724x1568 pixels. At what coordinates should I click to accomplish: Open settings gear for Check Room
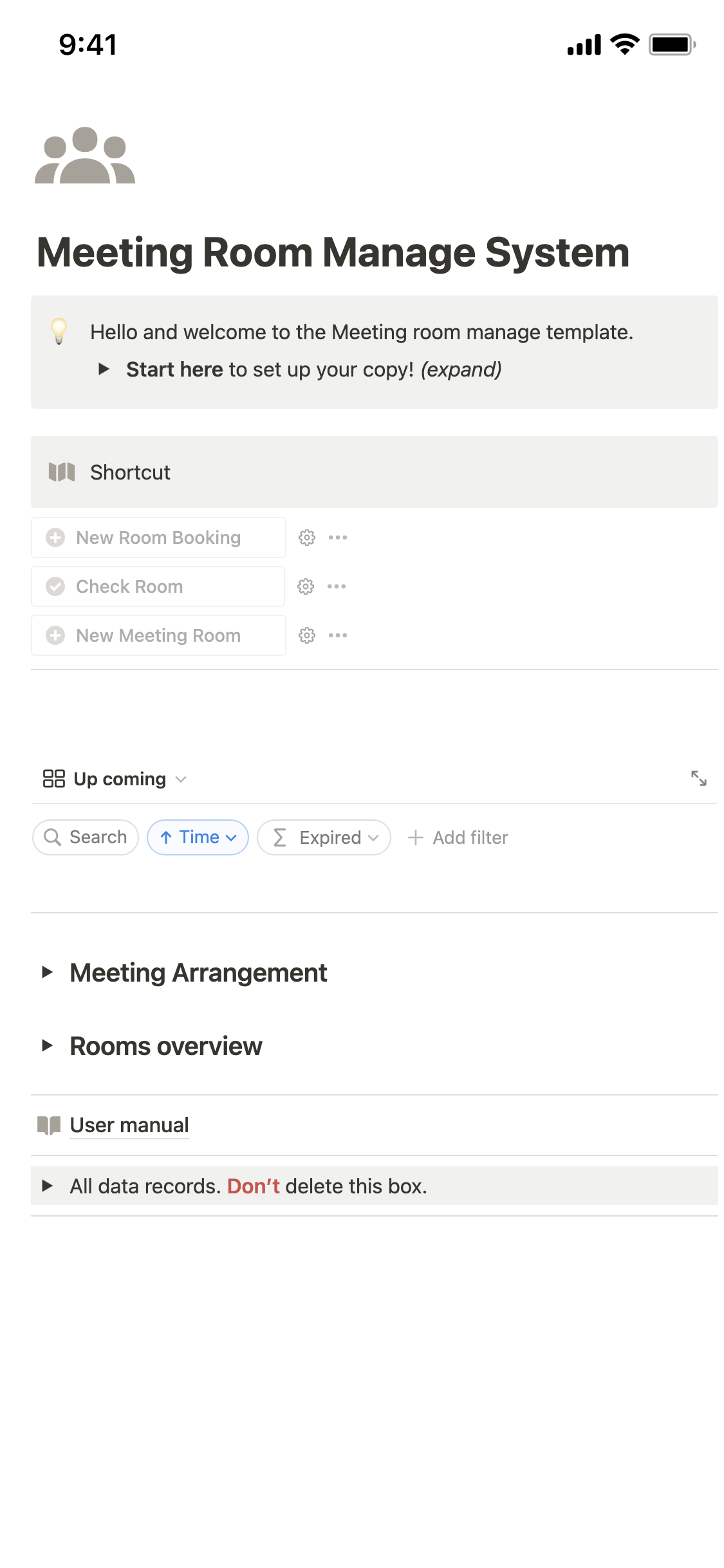click(306, 586)
